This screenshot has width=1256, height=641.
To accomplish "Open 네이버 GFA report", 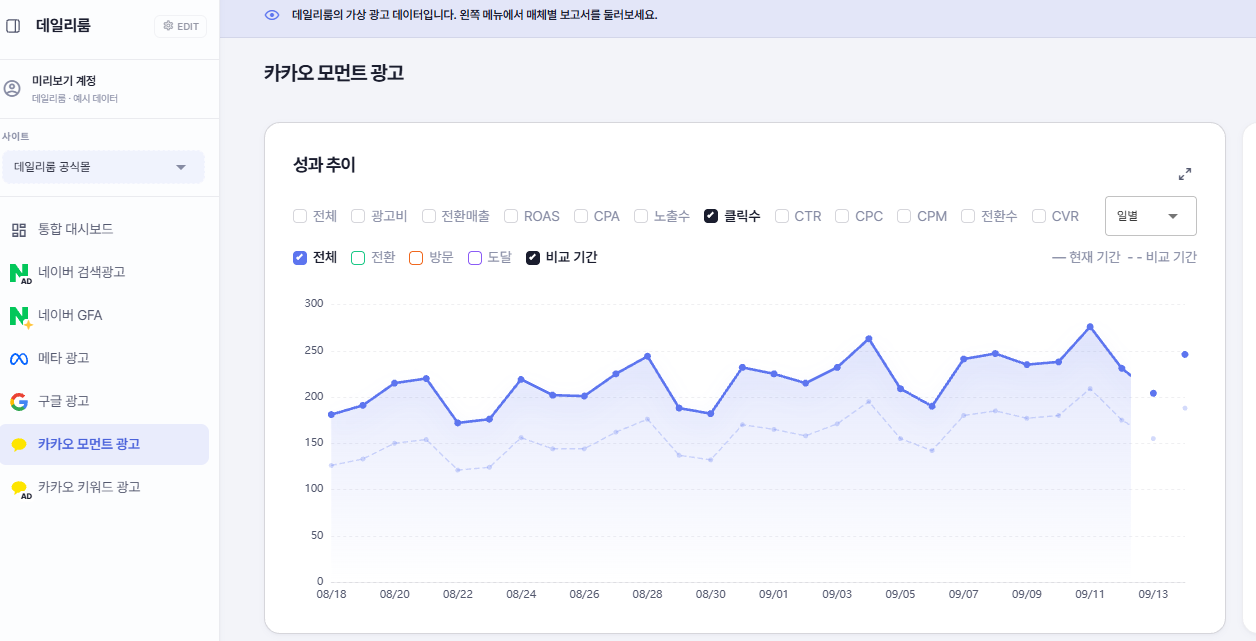I will (105, 316).
